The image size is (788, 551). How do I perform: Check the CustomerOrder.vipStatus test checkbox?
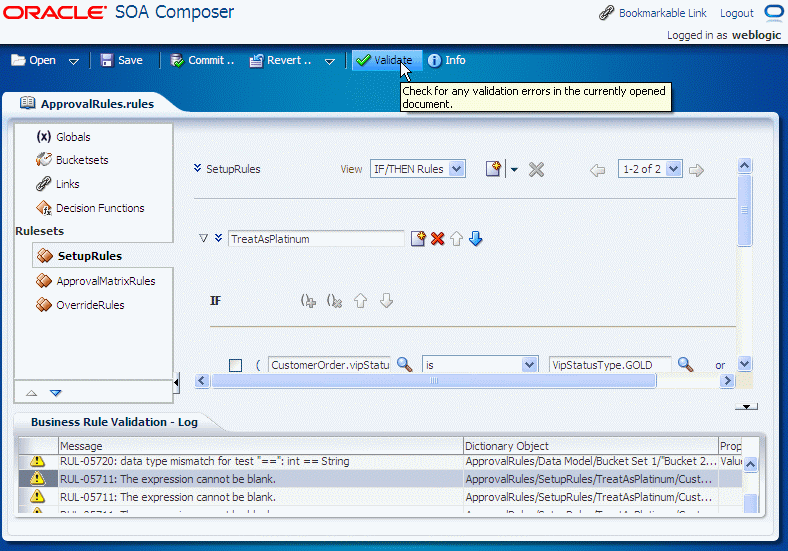235,365
